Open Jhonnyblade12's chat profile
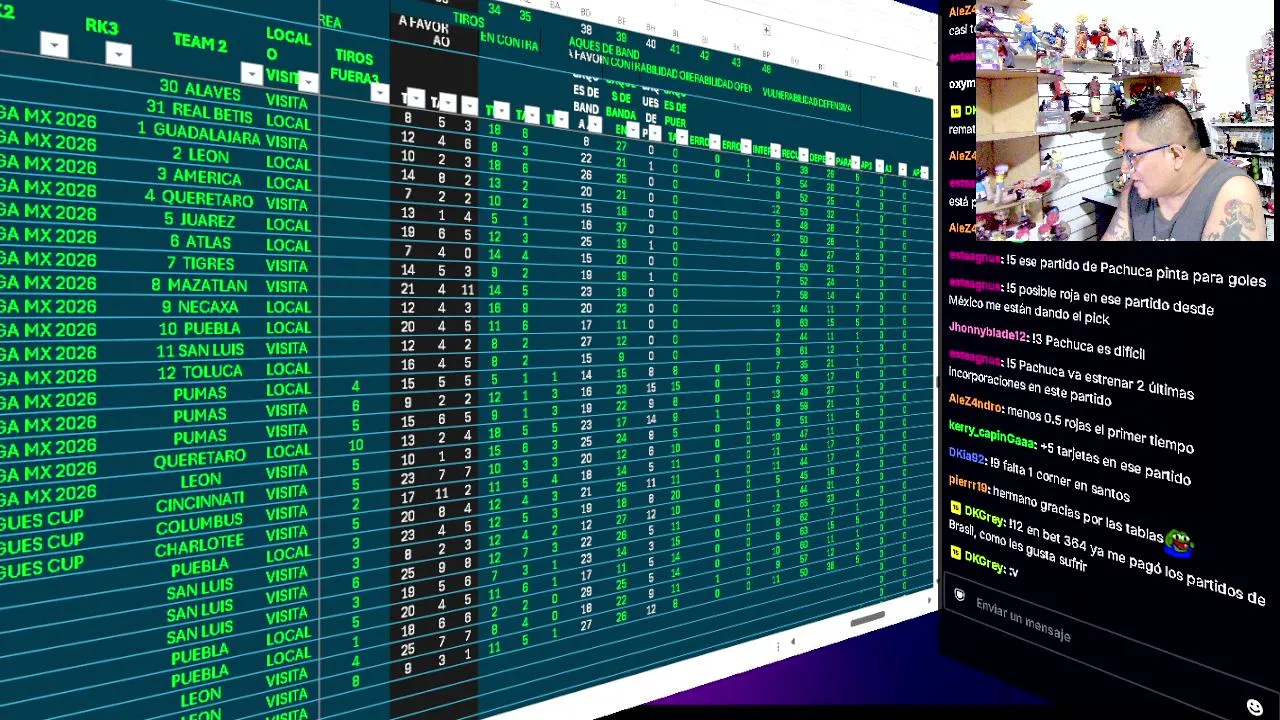The width and height of the screenshot is (1280, 720). point(988,332)
